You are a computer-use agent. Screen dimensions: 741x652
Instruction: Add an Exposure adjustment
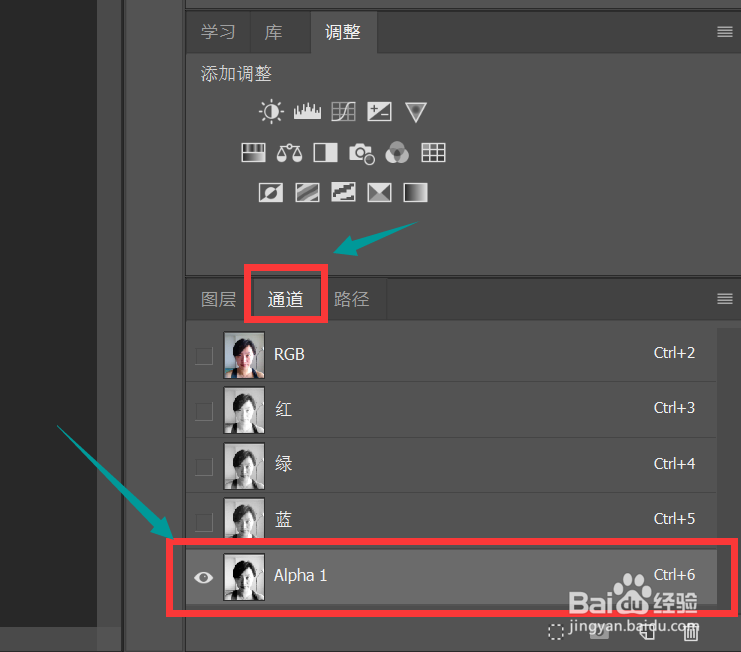[x=379, y=112]
